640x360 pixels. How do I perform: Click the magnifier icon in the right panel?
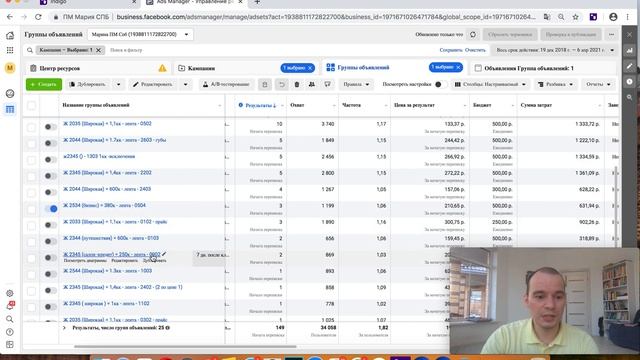click(x=629, y=97)
